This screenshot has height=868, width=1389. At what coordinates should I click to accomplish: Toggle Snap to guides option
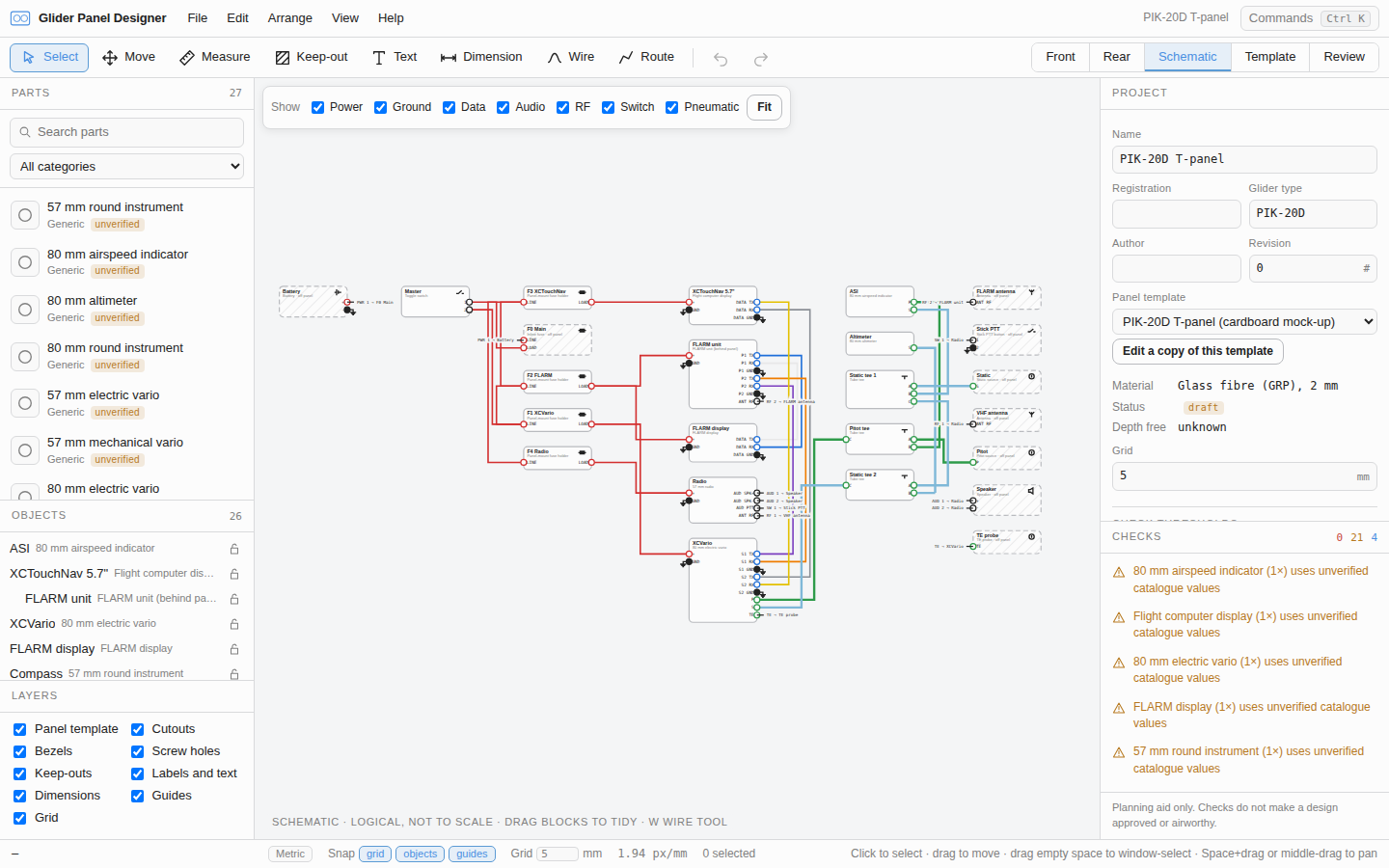[472, 854]
